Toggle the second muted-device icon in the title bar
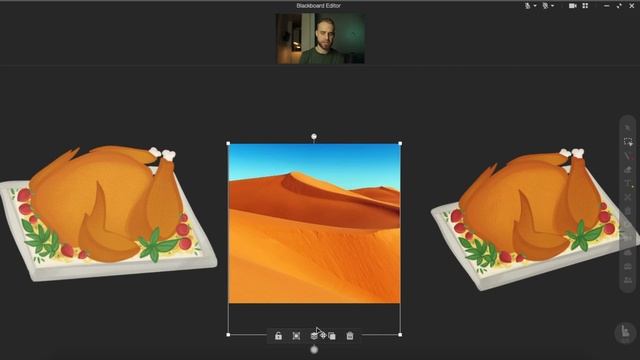Viewport: 640px width, 360px height. coord(545,6)
